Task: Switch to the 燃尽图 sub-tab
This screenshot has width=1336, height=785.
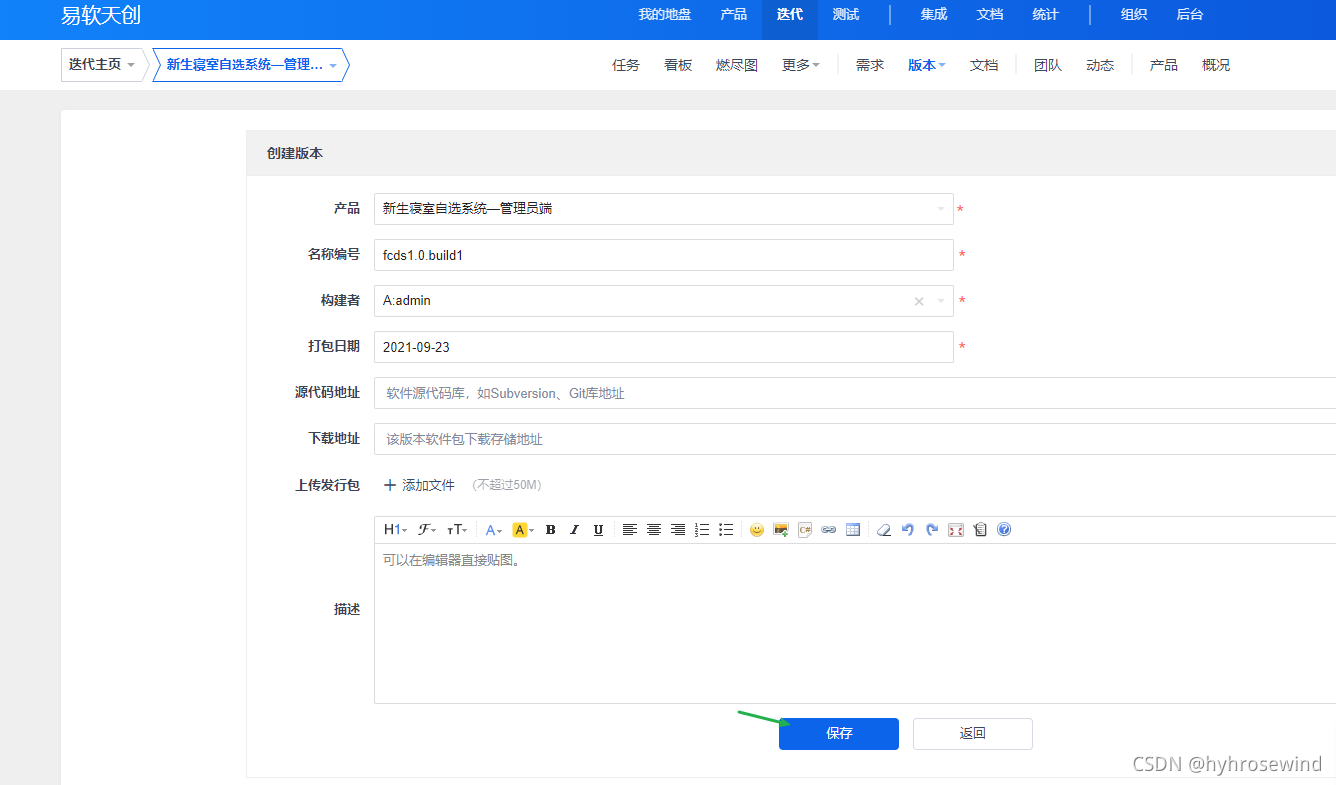Action: click(x=737, y=65)
